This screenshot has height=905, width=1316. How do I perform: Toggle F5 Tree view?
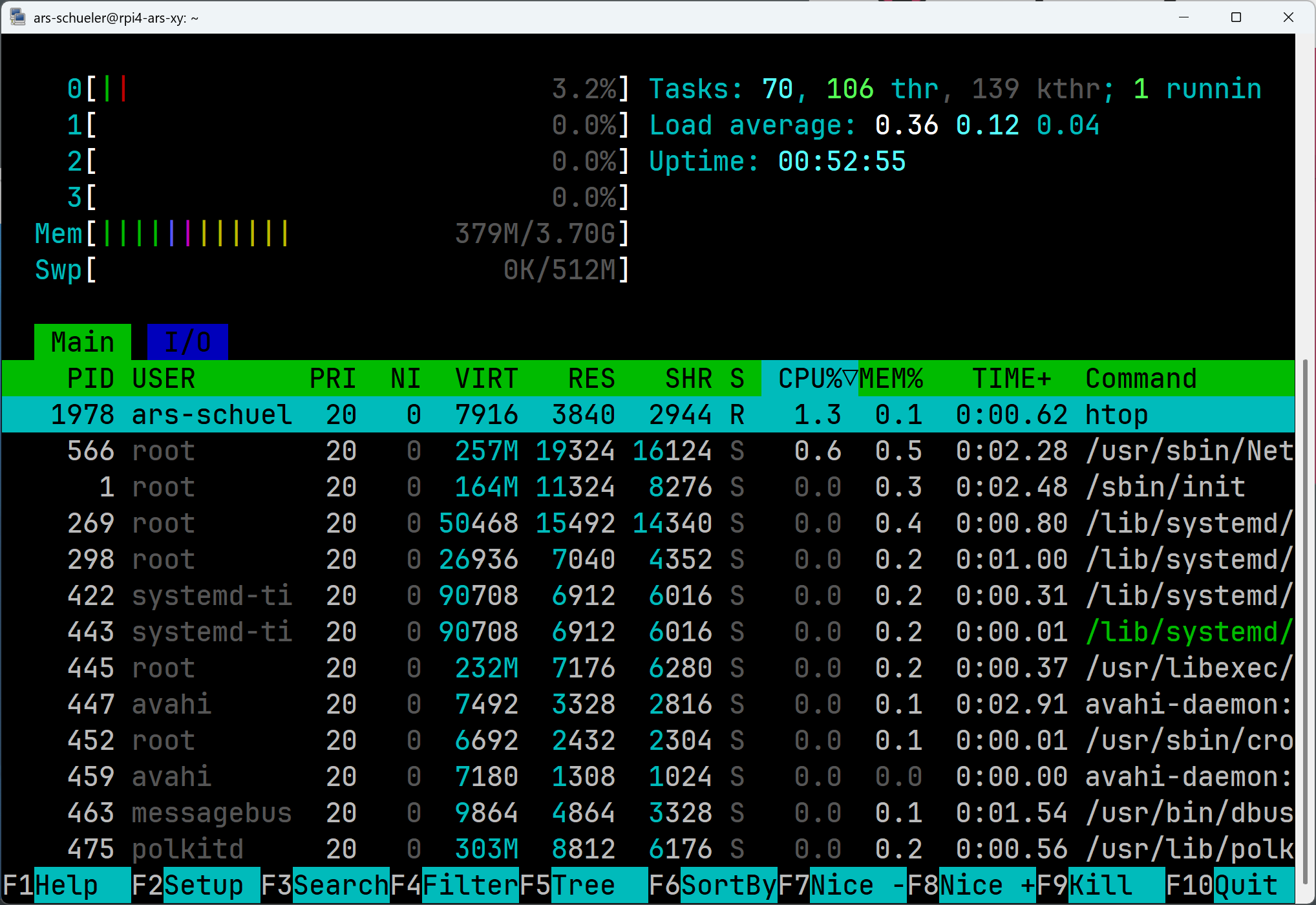click(x=583, y=885)
